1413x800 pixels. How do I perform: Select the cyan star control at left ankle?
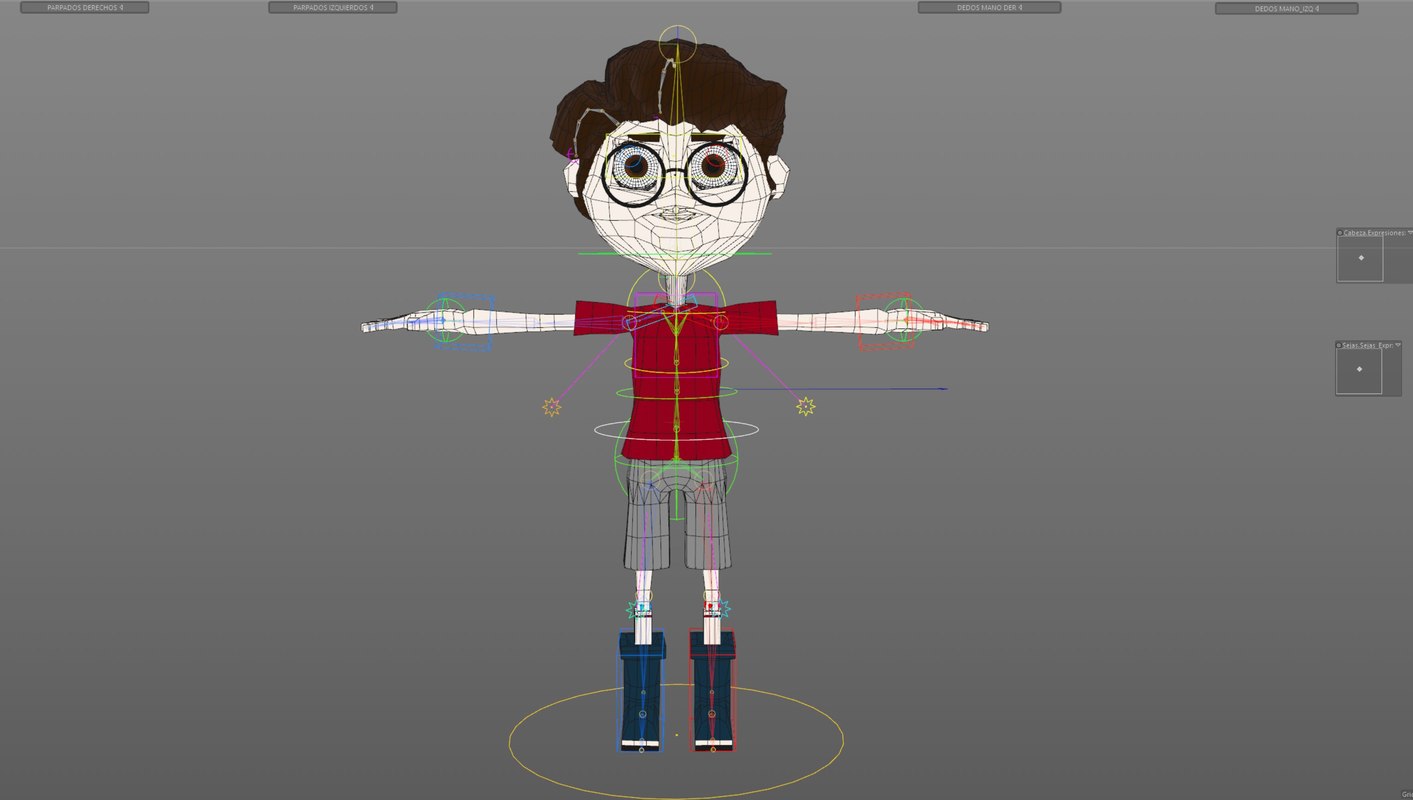(632, 609)
